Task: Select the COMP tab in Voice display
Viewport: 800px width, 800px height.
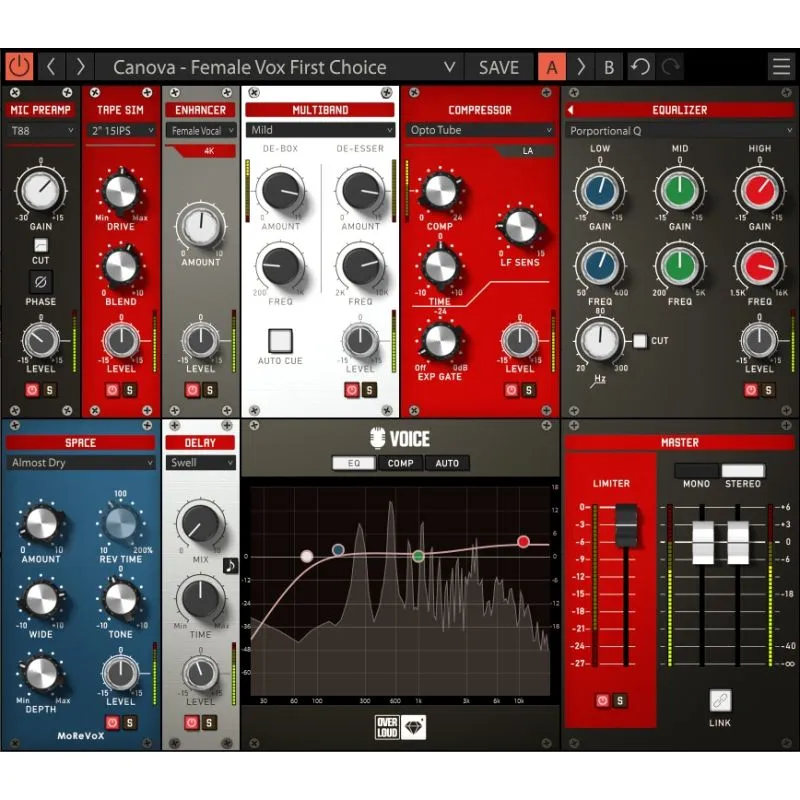Action: (401, 463)
